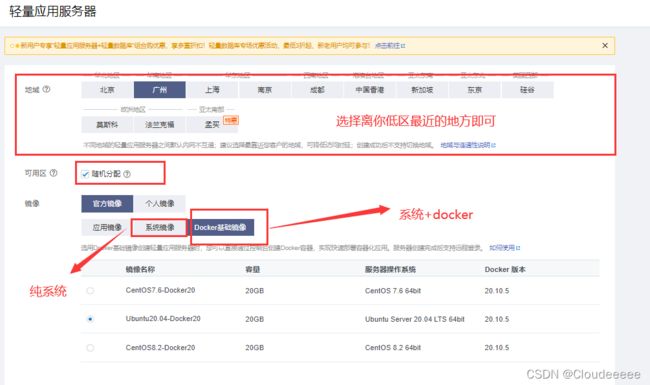Click the help icon next to 可用区

click(53, 173)
